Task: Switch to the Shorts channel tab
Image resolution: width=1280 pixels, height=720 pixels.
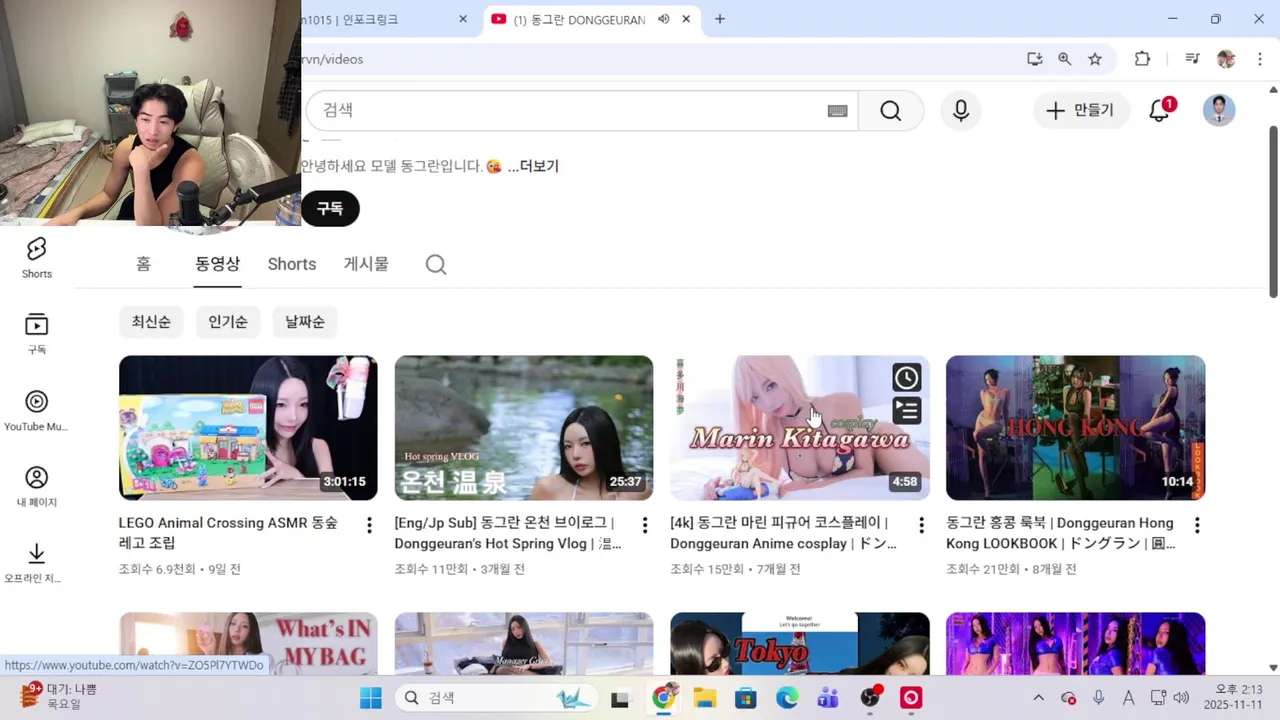Action: tap(292, 264)
